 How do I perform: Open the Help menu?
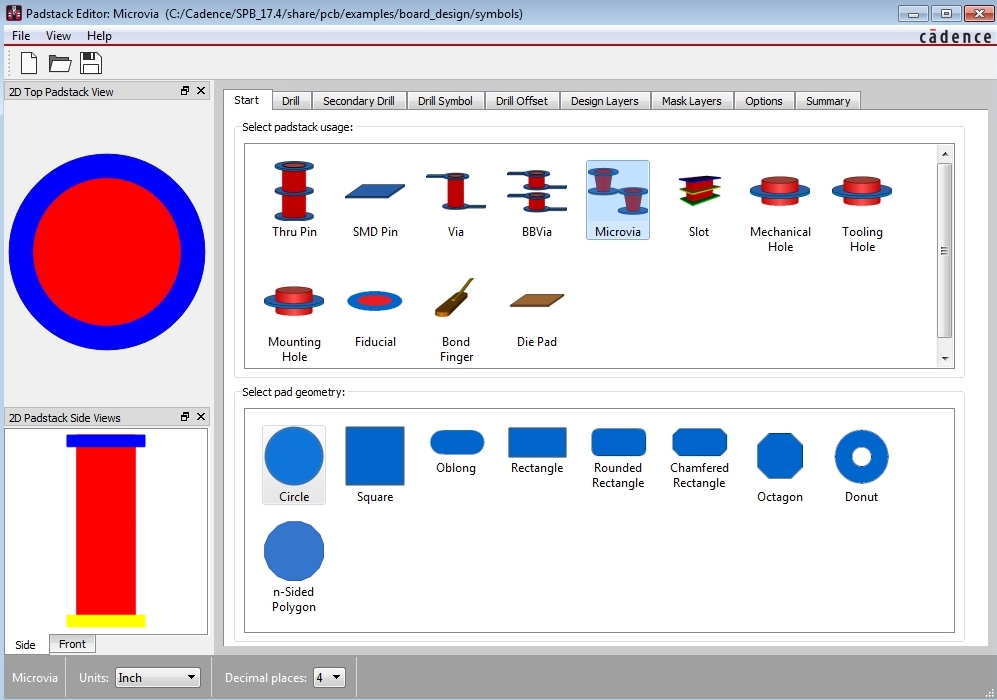click(99, 36)
